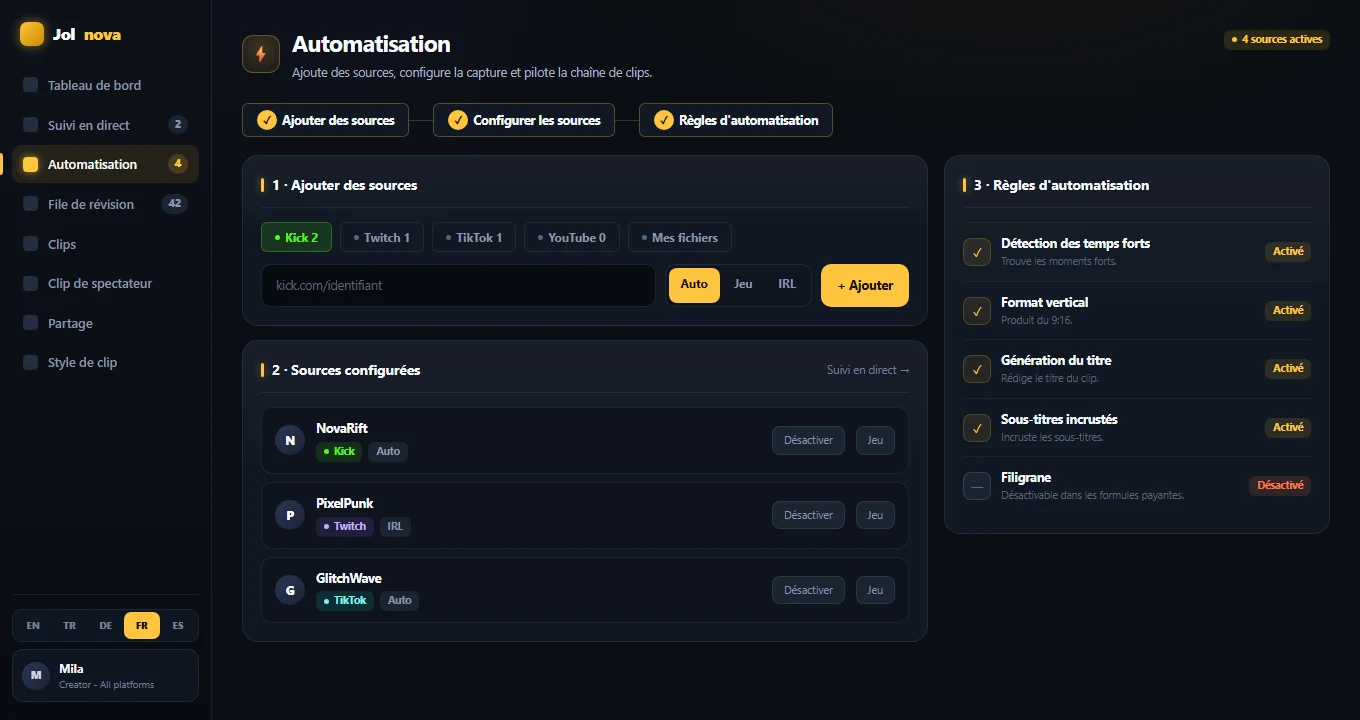Click the Désactivé badge for Filigrane
This screenshot has height=720, width=1360.
tap(1280, 486)
